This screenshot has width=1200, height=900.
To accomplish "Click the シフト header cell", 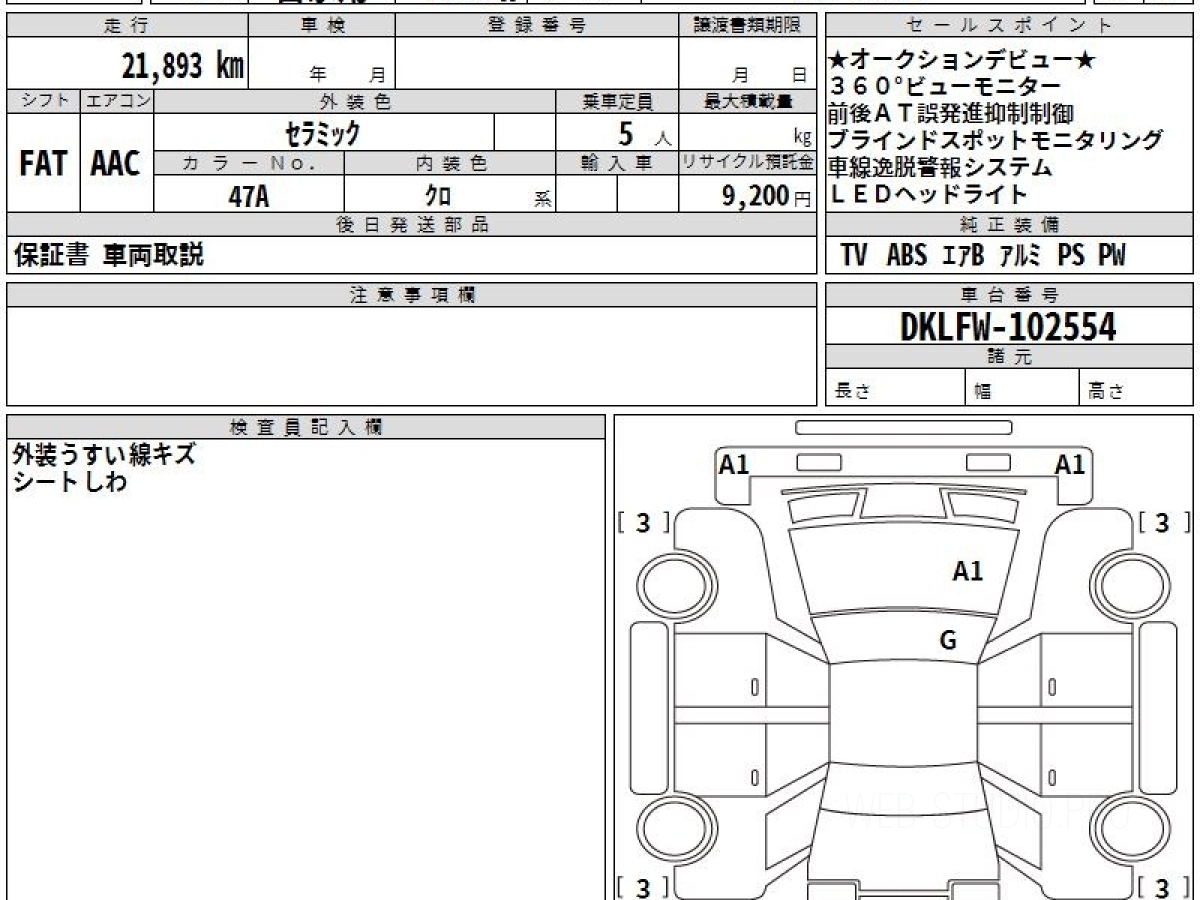I will tap(43, 101).
